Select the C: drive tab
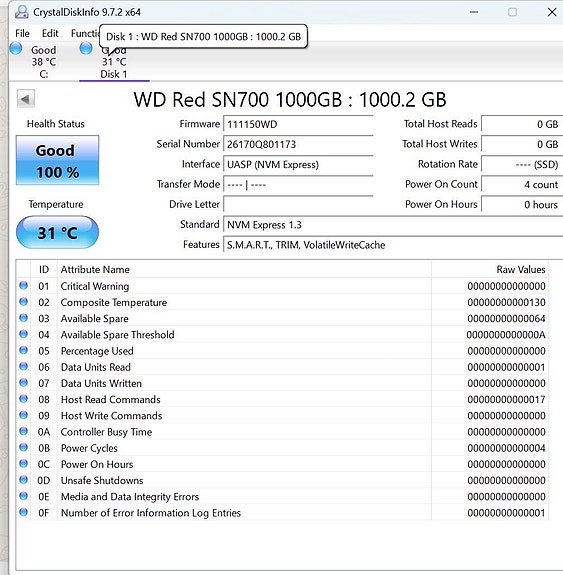 44,62
